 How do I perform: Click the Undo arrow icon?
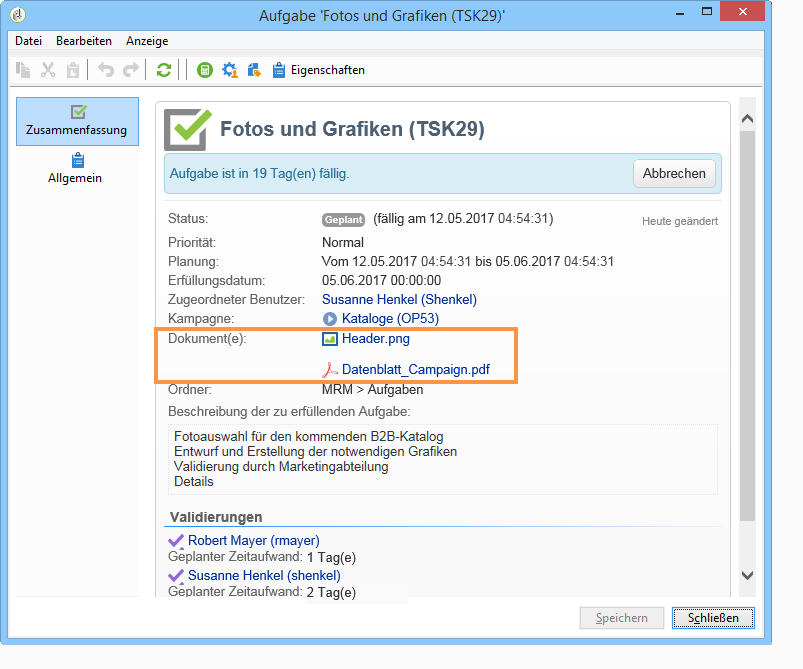click(x=105, y=70)
